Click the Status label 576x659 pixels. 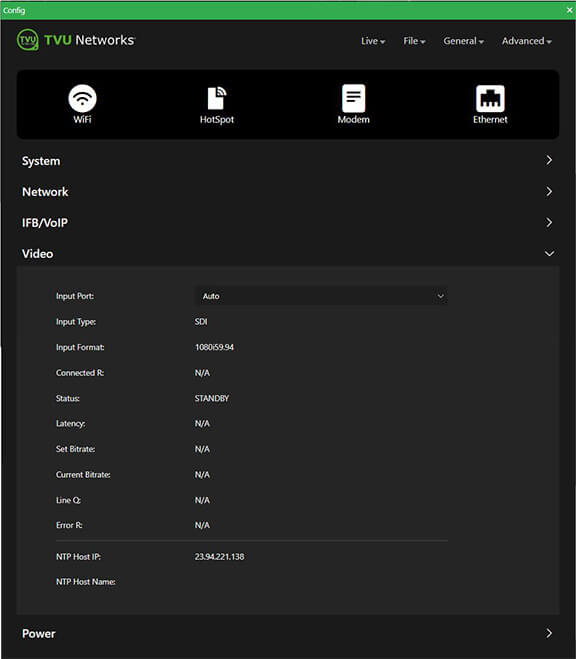coord(68,398)
